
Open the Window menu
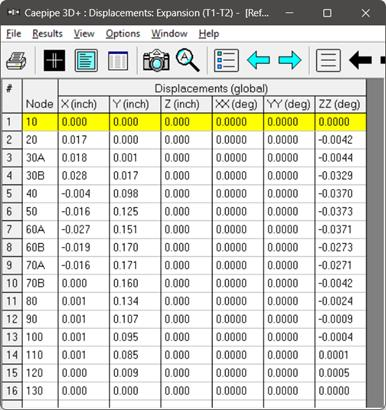pos(169,34)
